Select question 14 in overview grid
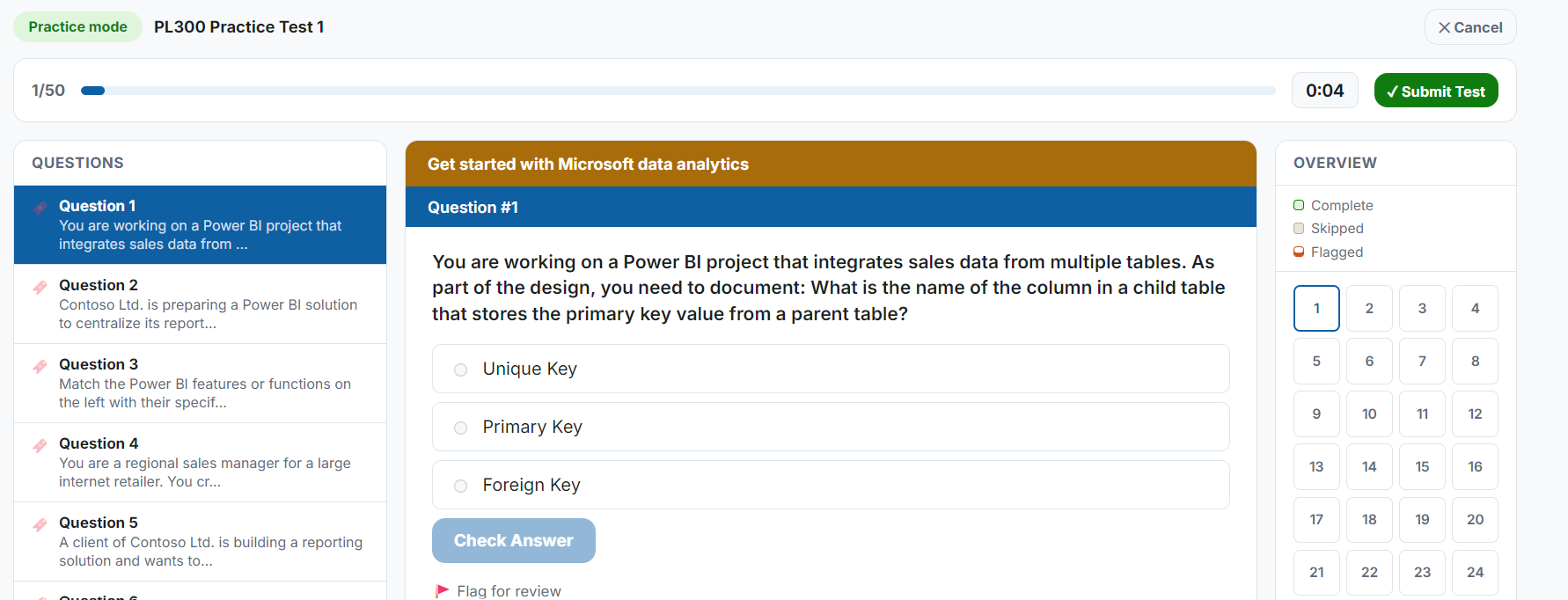Viewport: 1568px width, 600px height. pyautogui.click(x=1369, y=466)
